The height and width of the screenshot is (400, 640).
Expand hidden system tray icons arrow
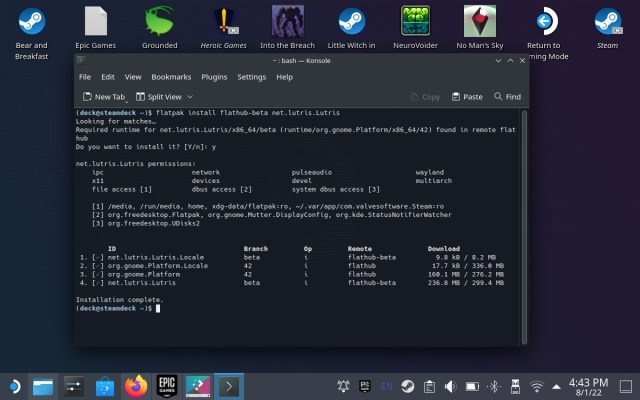(556, 387)
